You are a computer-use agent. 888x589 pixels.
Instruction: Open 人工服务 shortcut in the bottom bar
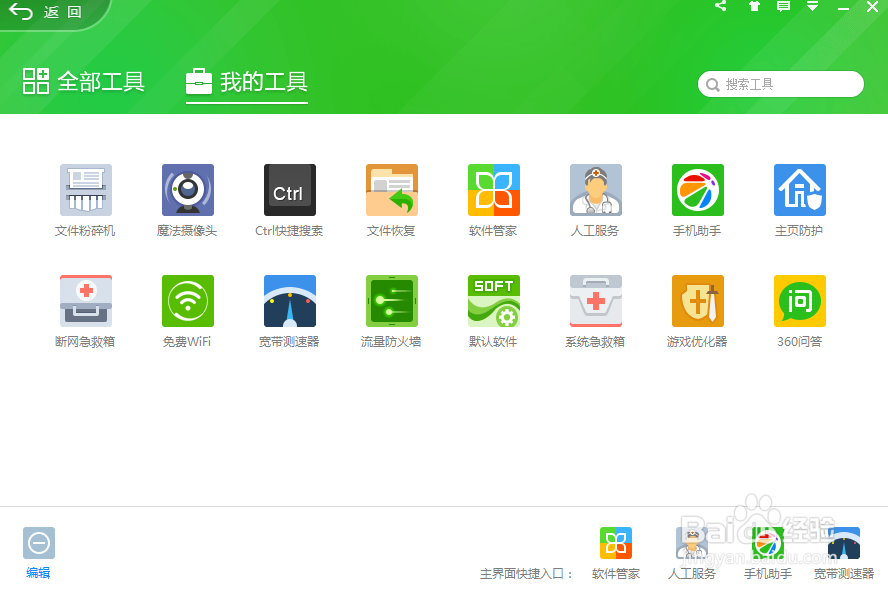[x=691, y=543]
